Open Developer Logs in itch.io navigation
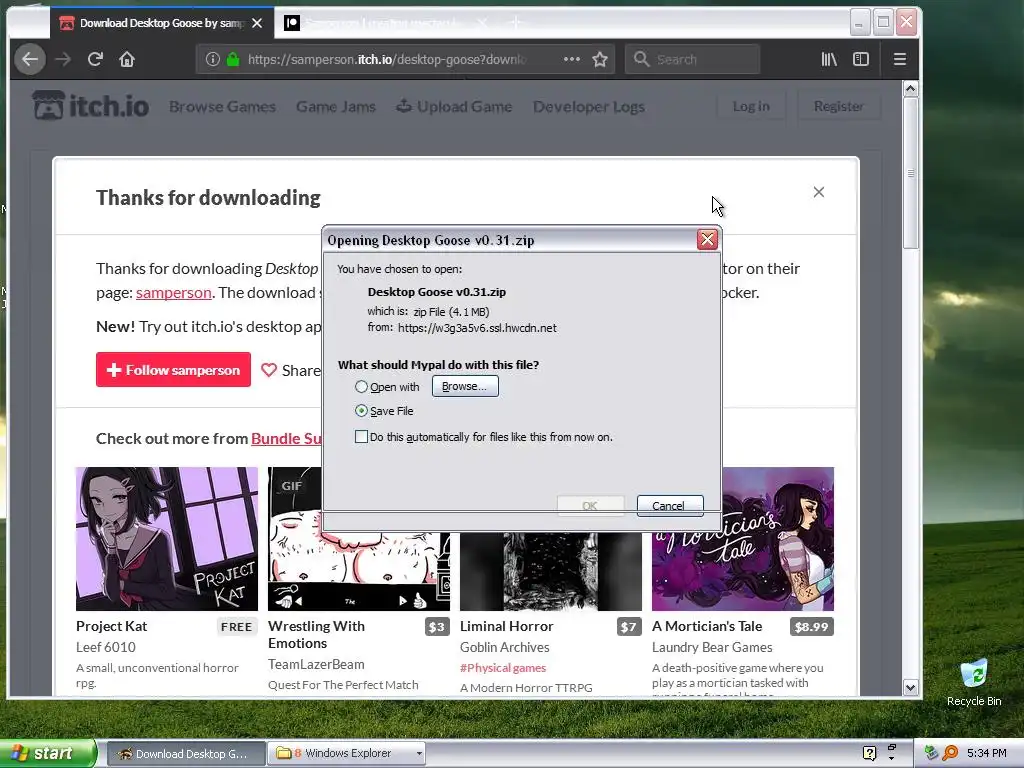1024x768 pixels. (x=588, y=106)
